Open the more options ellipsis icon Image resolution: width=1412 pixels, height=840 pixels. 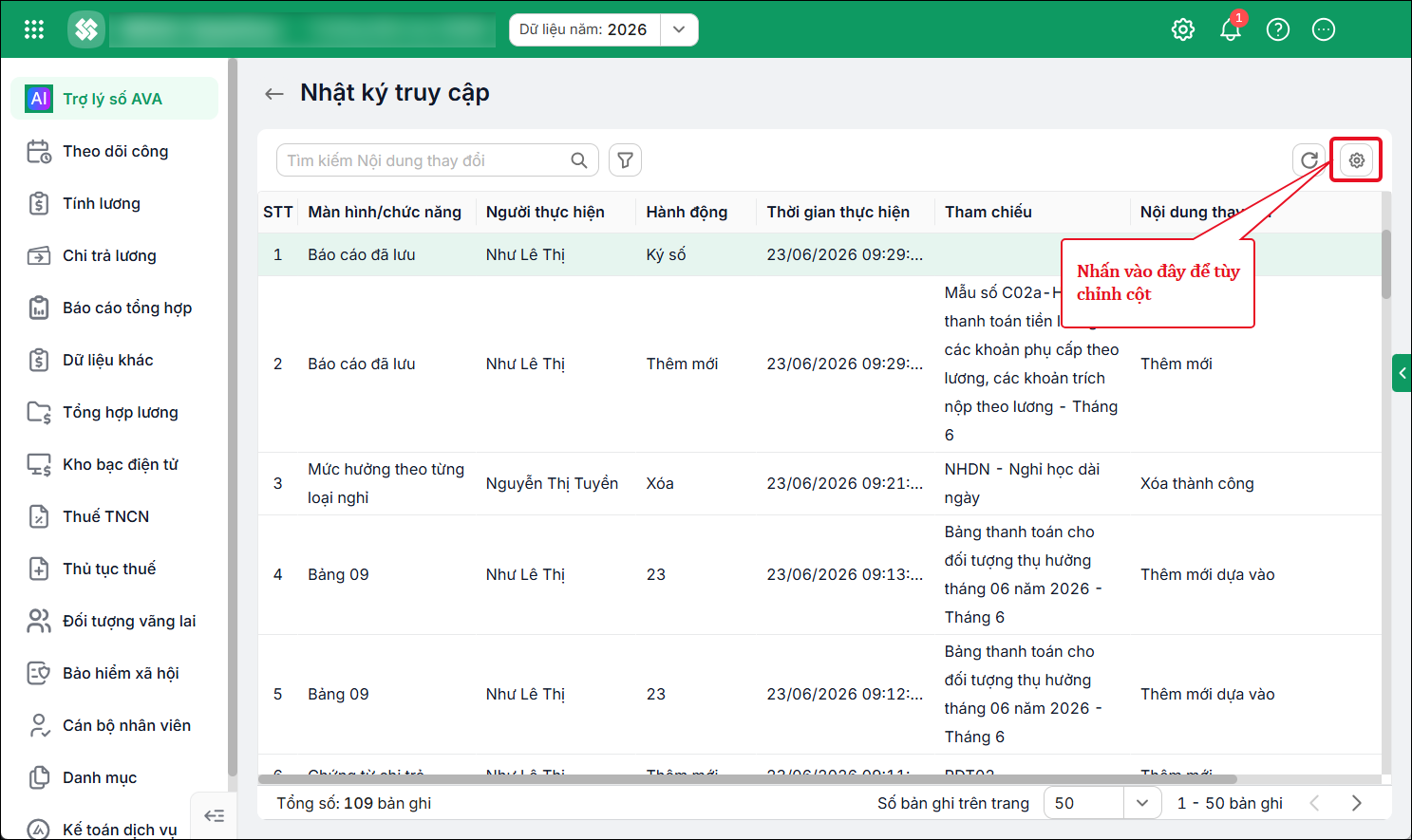coord(1324,29)
